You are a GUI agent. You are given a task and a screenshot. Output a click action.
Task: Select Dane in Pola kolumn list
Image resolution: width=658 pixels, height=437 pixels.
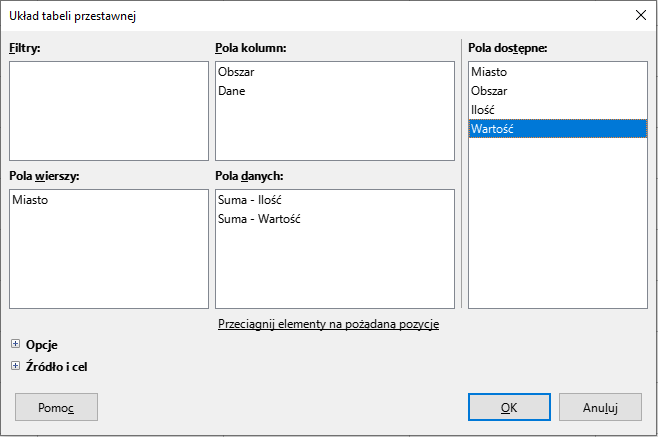(x=231, y=91)
